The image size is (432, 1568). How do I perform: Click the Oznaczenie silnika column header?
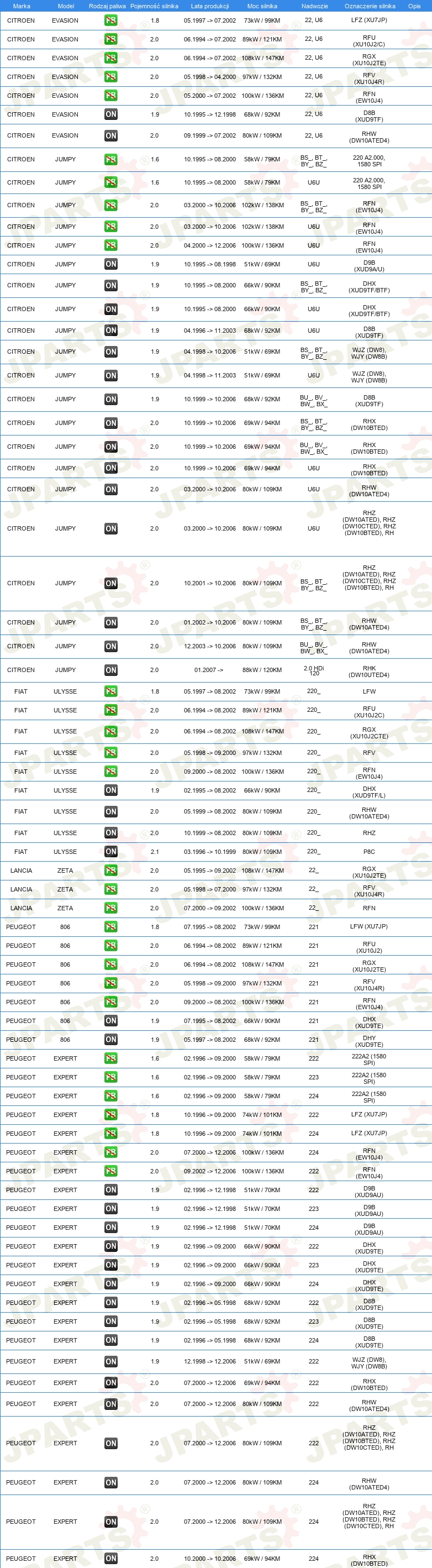[370, 6]
